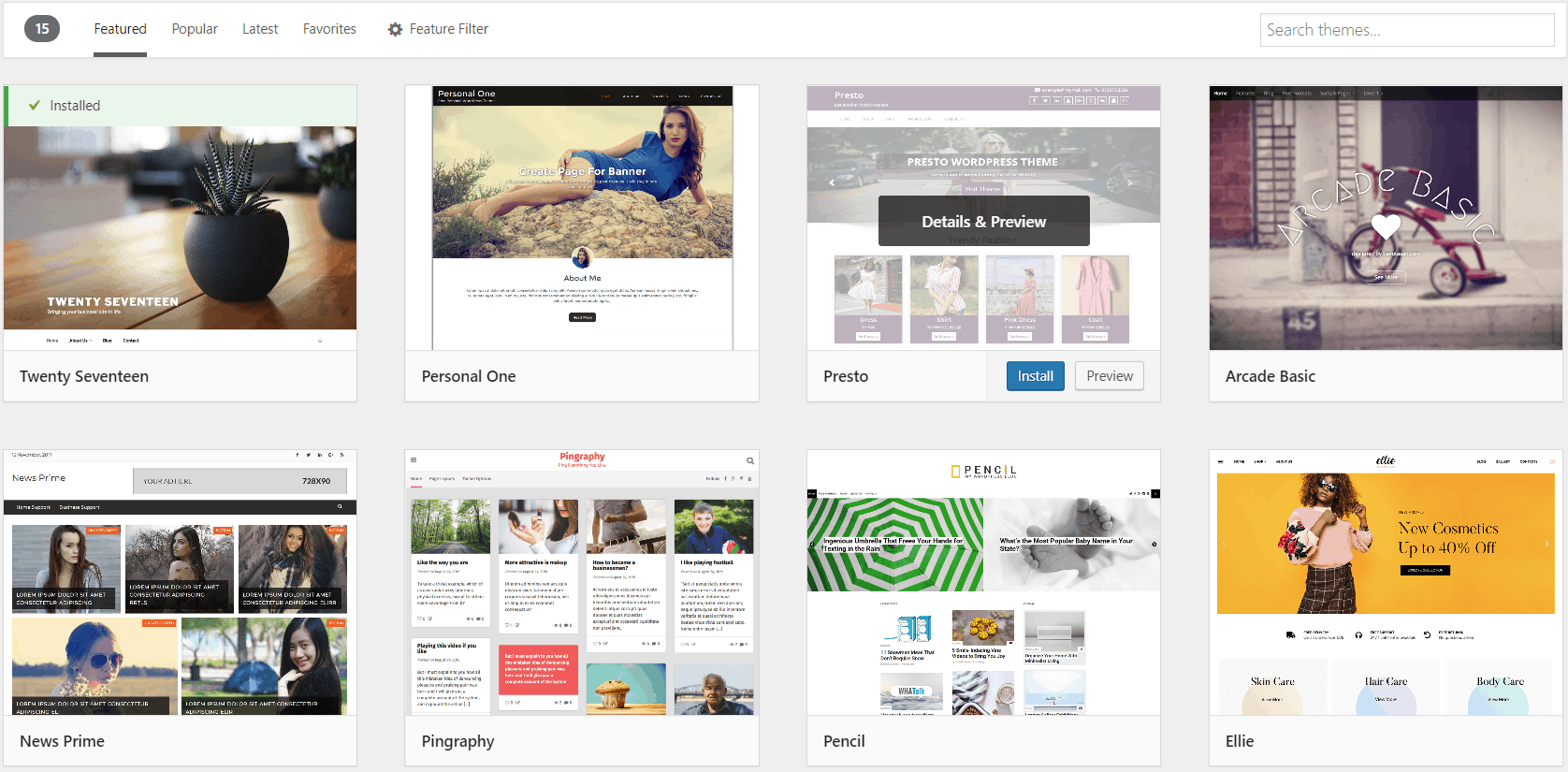Switch to the Popular tab

pyautogui.click(x=195, y=29)
